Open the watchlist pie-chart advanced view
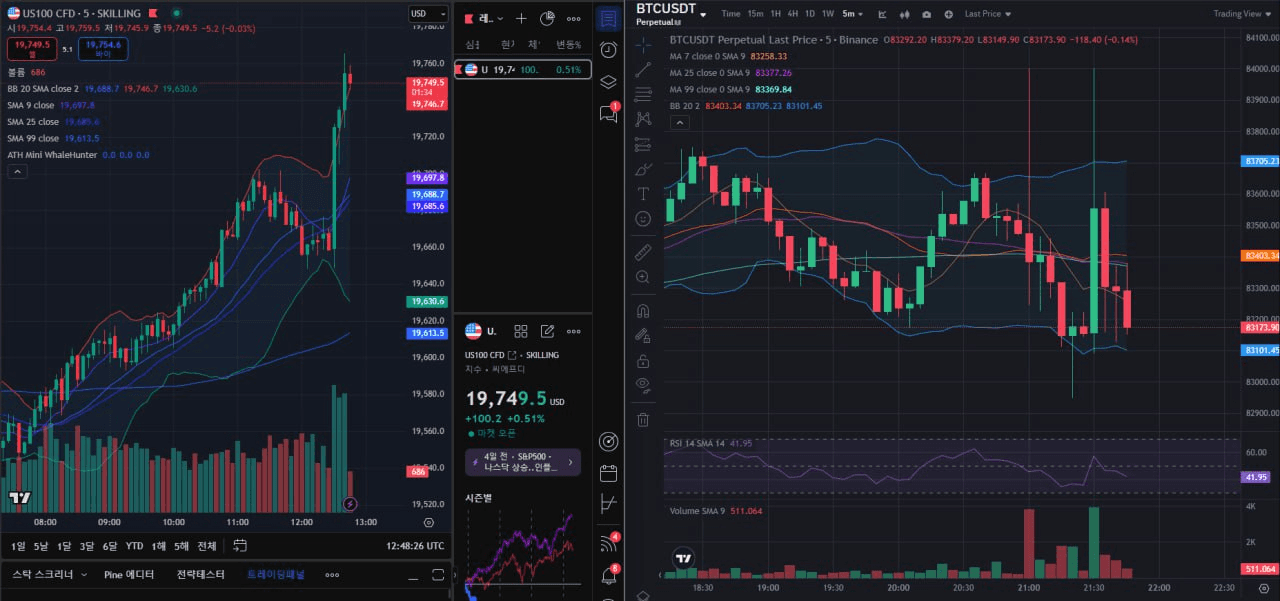The height and width of the screenshot is (601, 1280). click(547, 18)
